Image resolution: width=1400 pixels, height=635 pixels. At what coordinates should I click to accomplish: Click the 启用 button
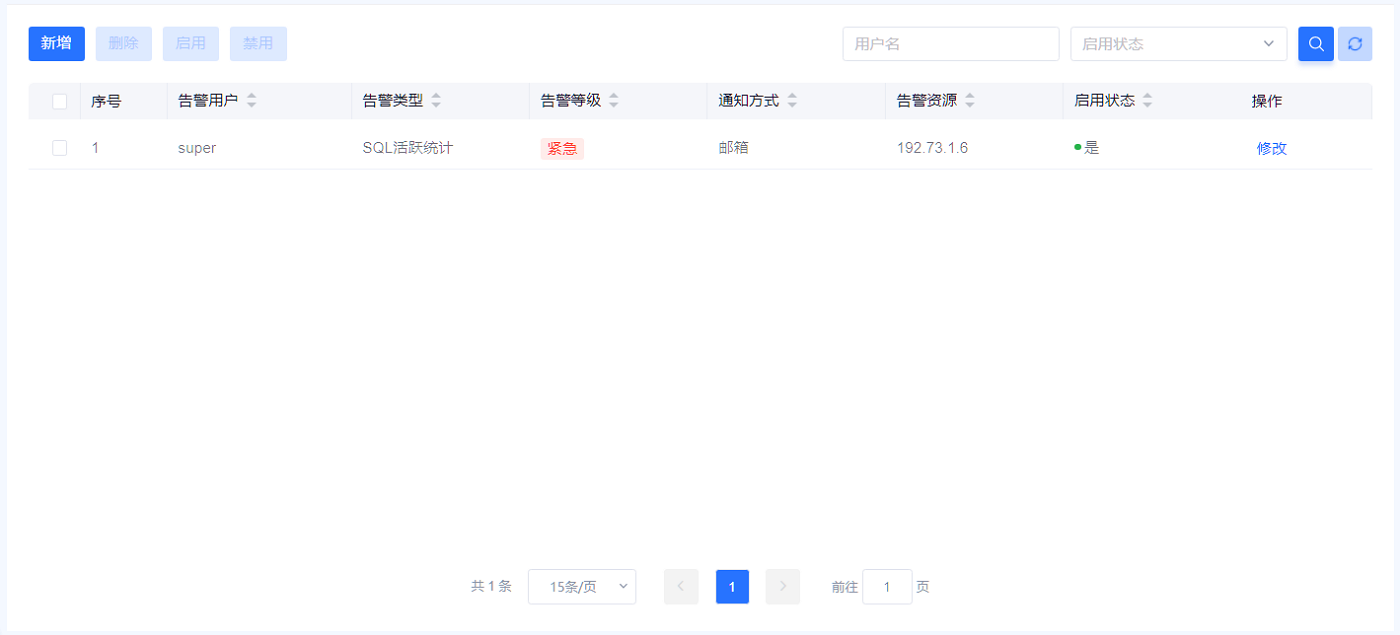pyautogui.click(x=190, y=44)
